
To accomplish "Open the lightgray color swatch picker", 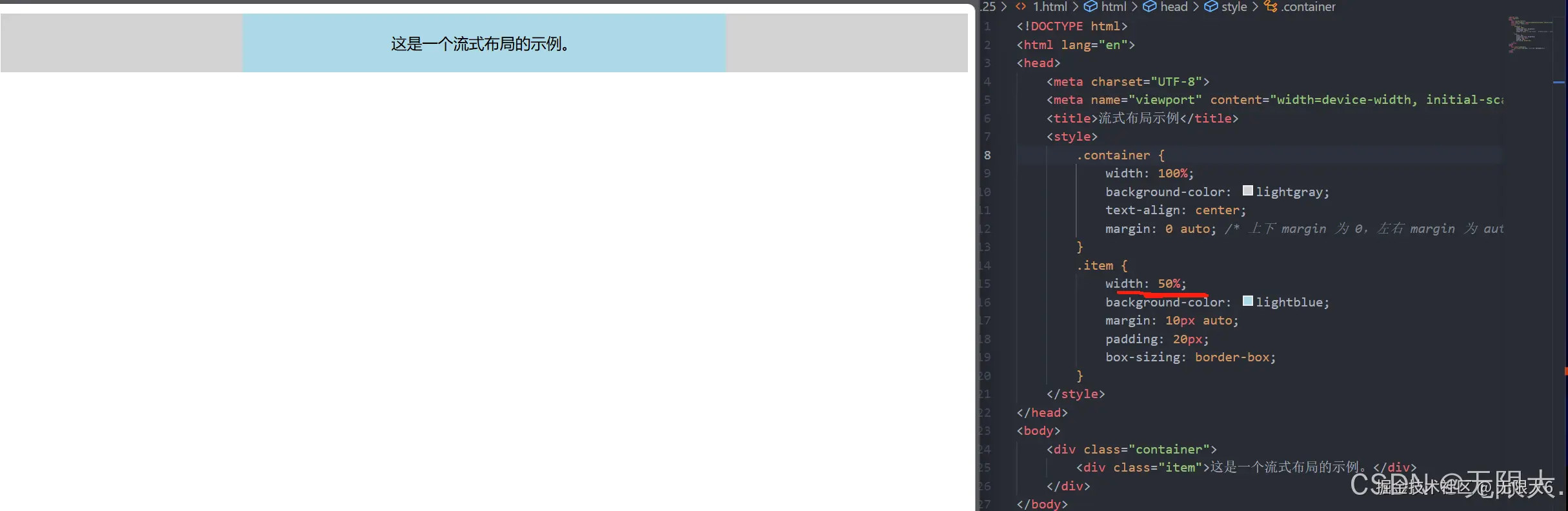I will (1248, 191).
